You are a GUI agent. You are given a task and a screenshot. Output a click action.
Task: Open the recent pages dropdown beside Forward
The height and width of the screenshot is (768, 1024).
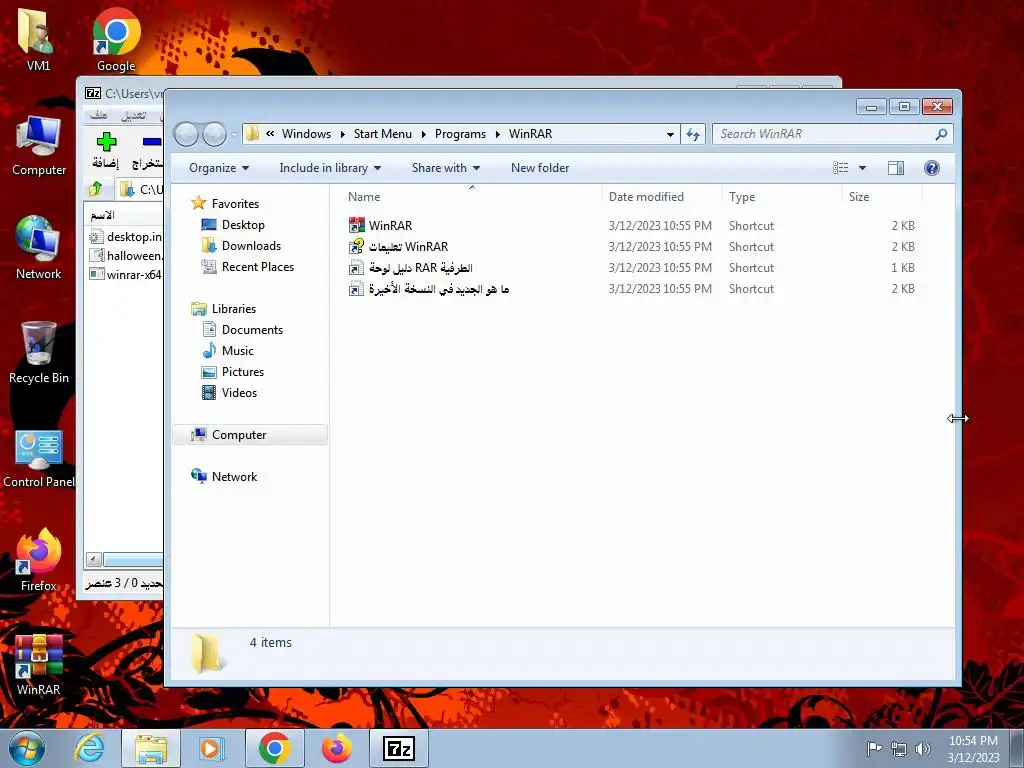234,134
